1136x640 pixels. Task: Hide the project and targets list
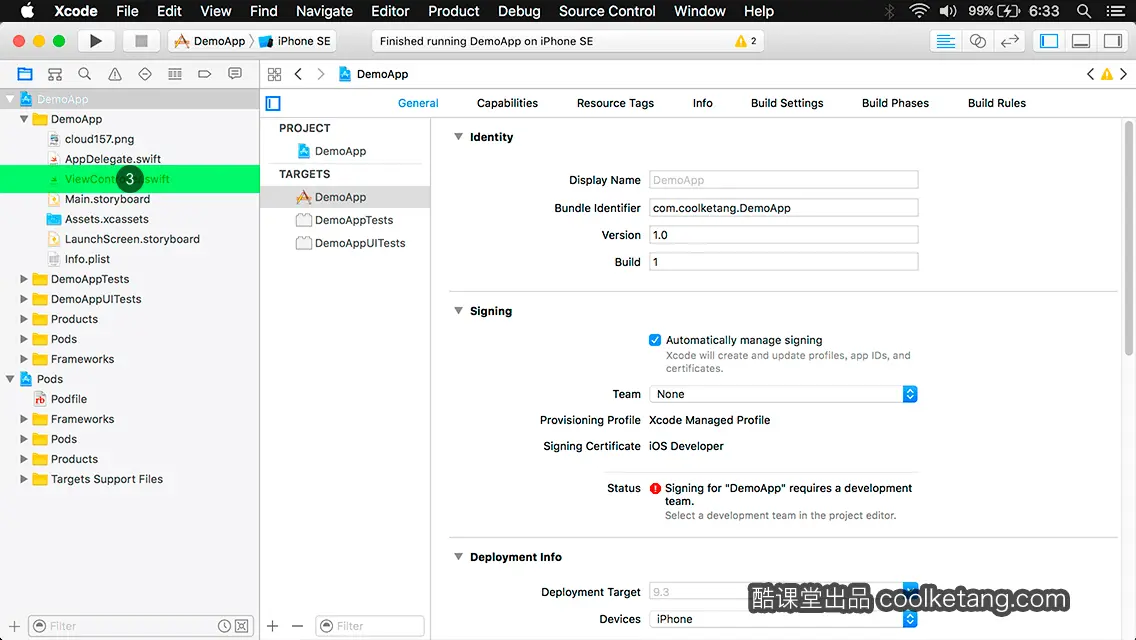tap(273, 104)
